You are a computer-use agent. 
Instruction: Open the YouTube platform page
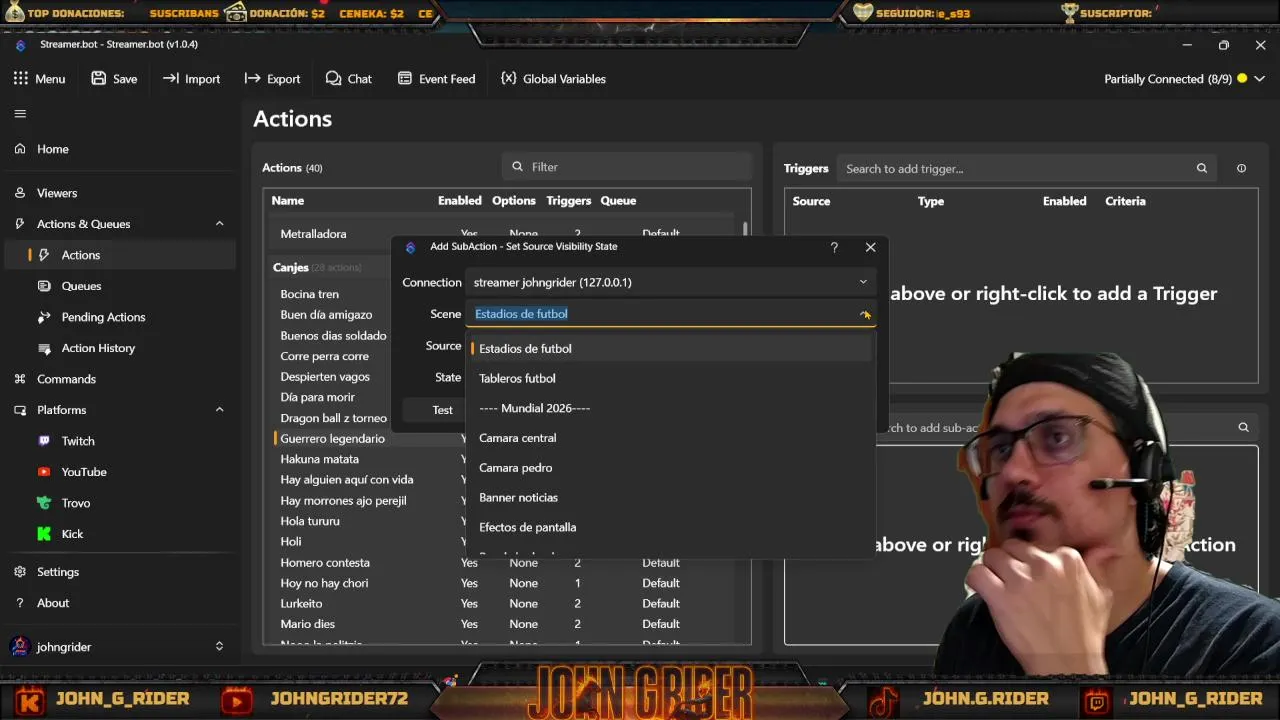click(x=118, y=472)
